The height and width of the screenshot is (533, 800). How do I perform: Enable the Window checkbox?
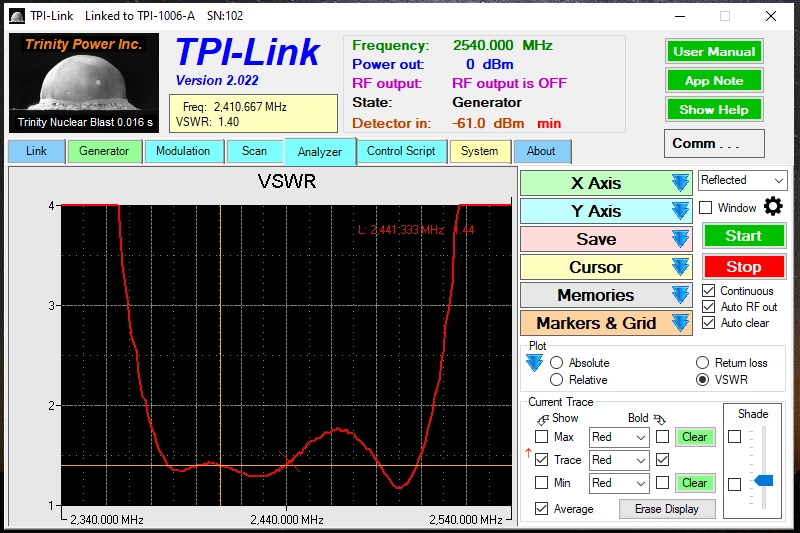705,208
